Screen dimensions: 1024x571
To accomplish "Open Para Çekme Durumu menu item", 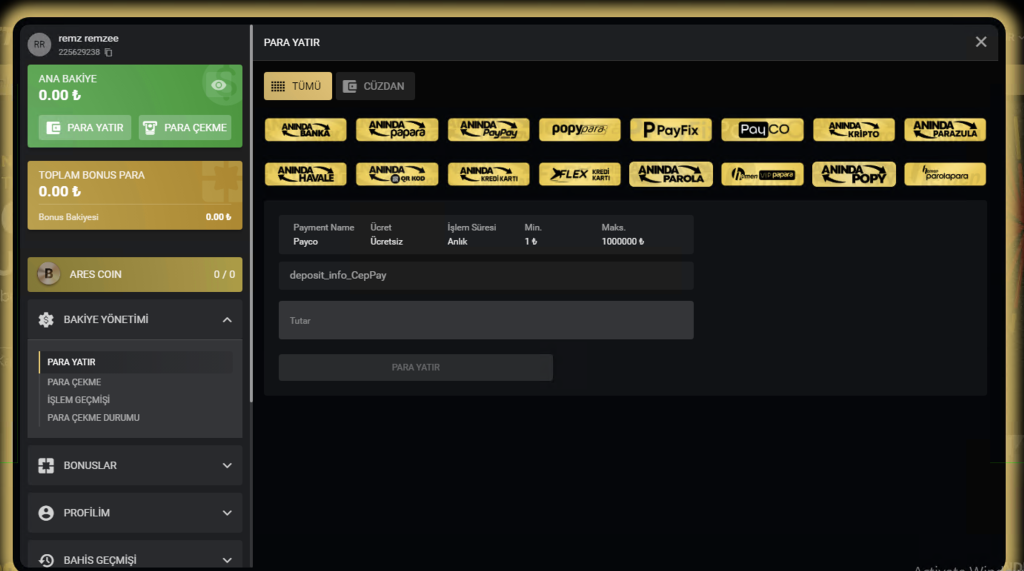I will pos(93,417).
